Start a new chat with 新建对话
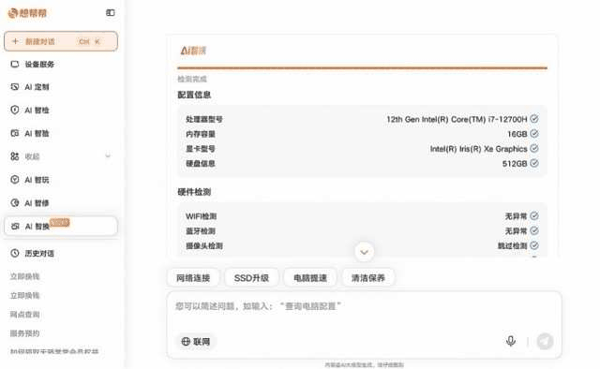 click(x=61, y=41)
